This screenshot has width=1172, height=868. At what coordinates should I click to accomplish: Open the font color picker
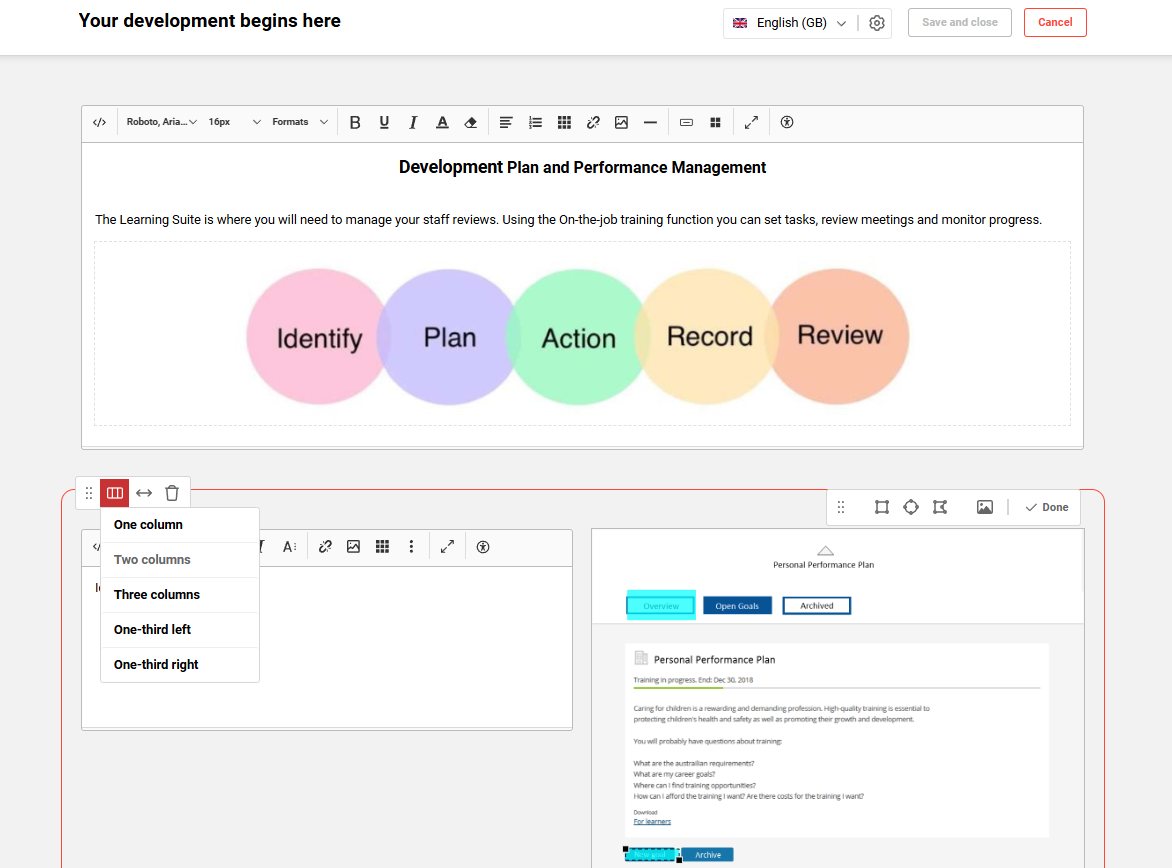tap(442, 122)
